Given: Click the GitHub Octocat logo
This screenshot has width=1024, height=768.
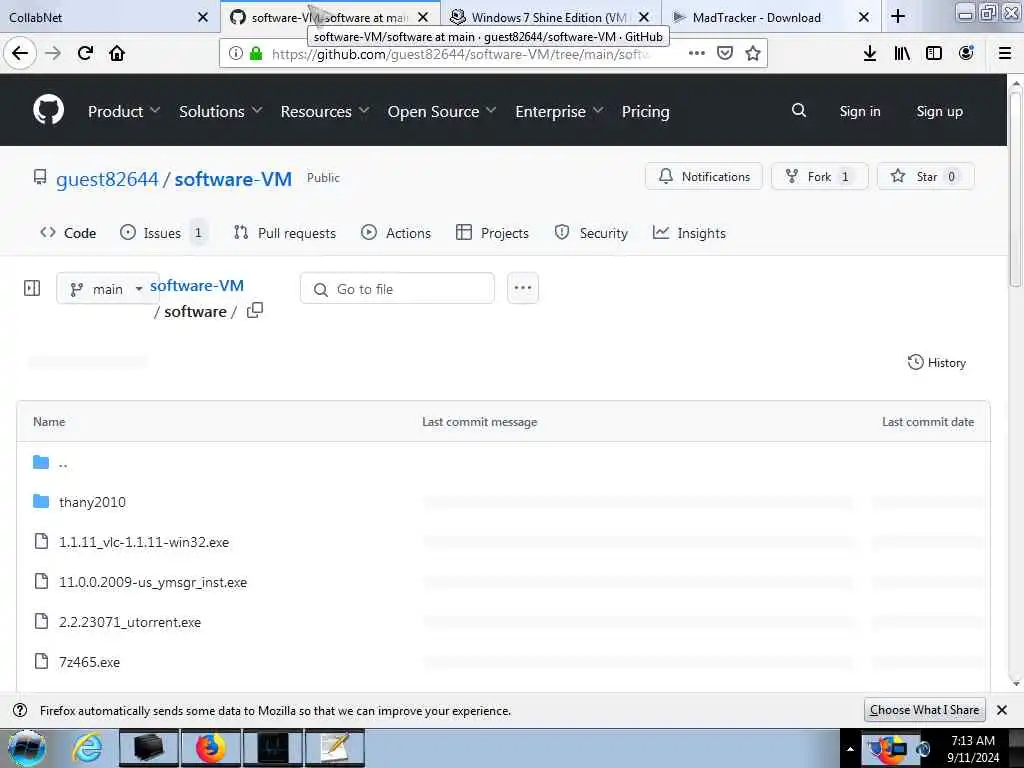Looking at the screenshot, I should [x=49, y=110].
